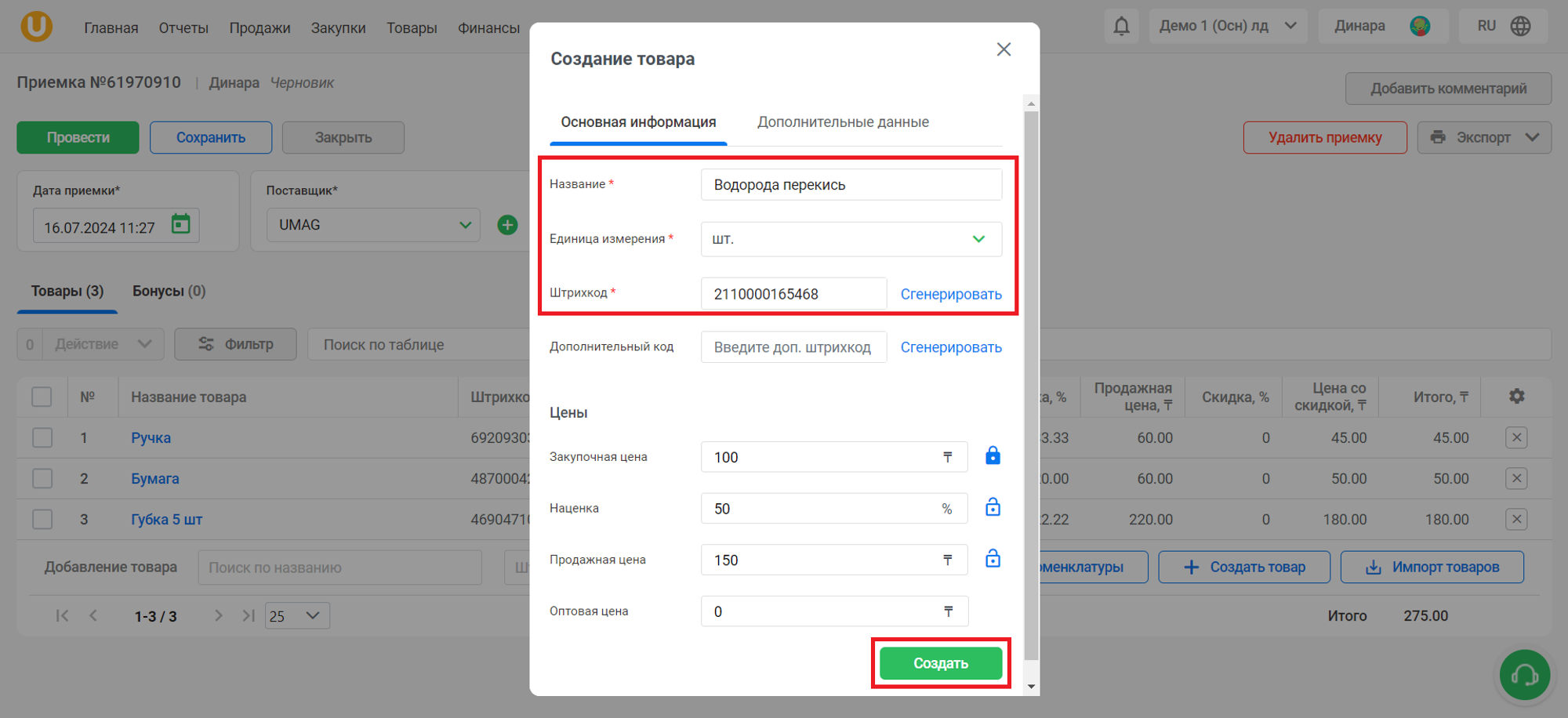
Task: Click the Фильтр sliders icon
Action: tap(206, 344)
